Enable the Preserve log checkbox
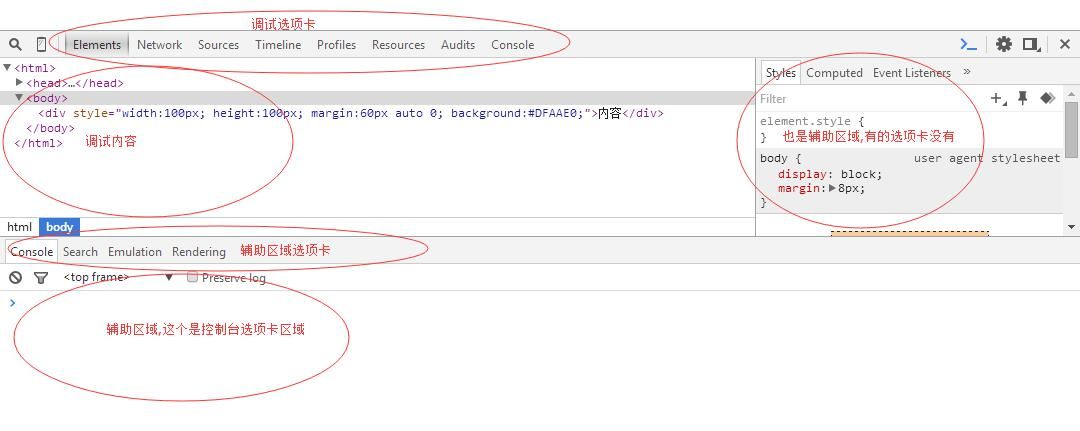Image resolution: width=1080 pixels, height=431 pixels. [192, 277]
